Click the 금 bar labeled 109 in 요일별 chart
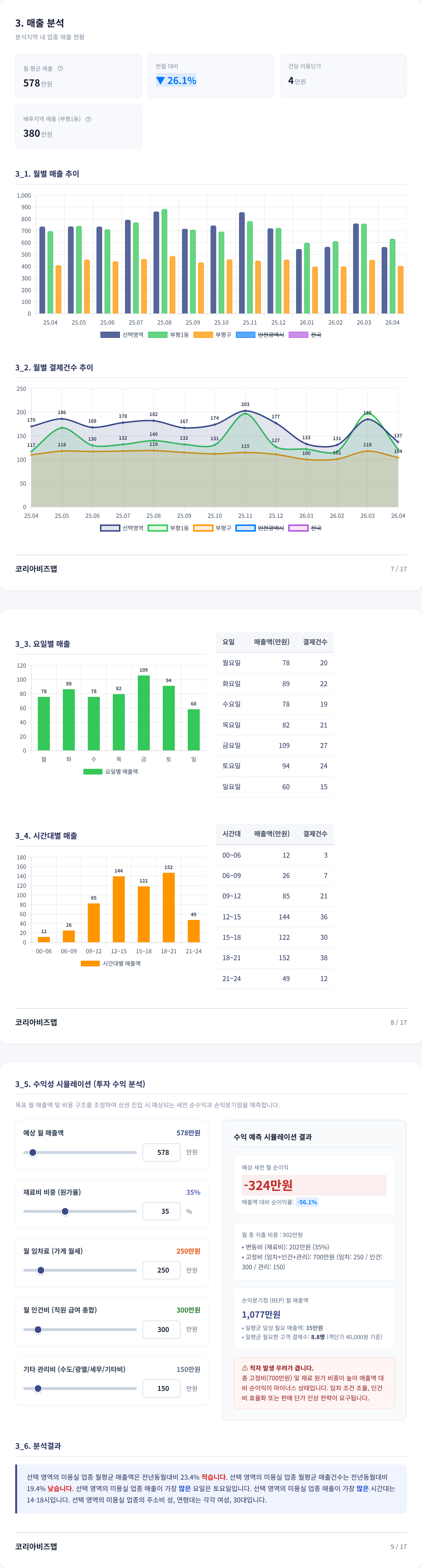 pos(144,713)
